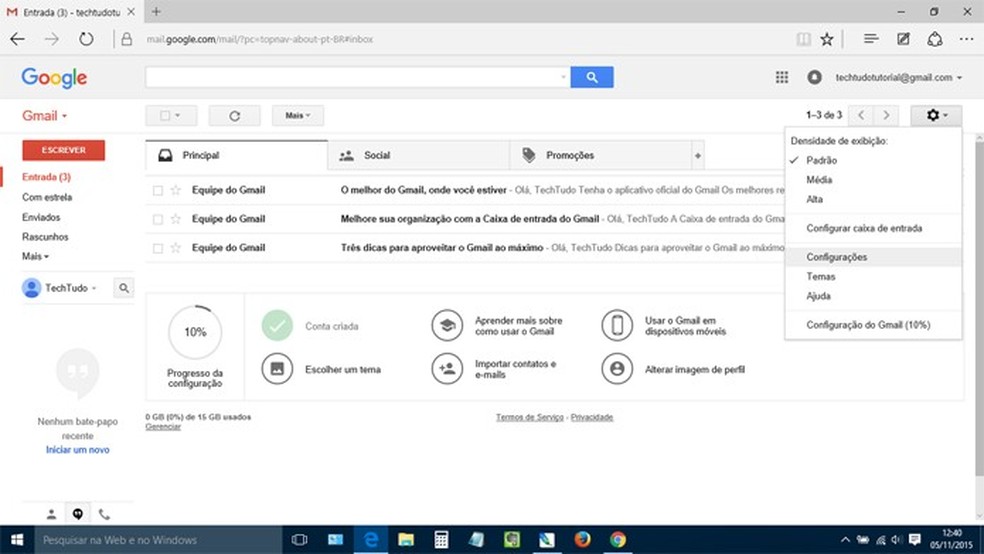984x554 pixels.
Task: Choose Configurações in the settings menu
Action: coord(873,257)
